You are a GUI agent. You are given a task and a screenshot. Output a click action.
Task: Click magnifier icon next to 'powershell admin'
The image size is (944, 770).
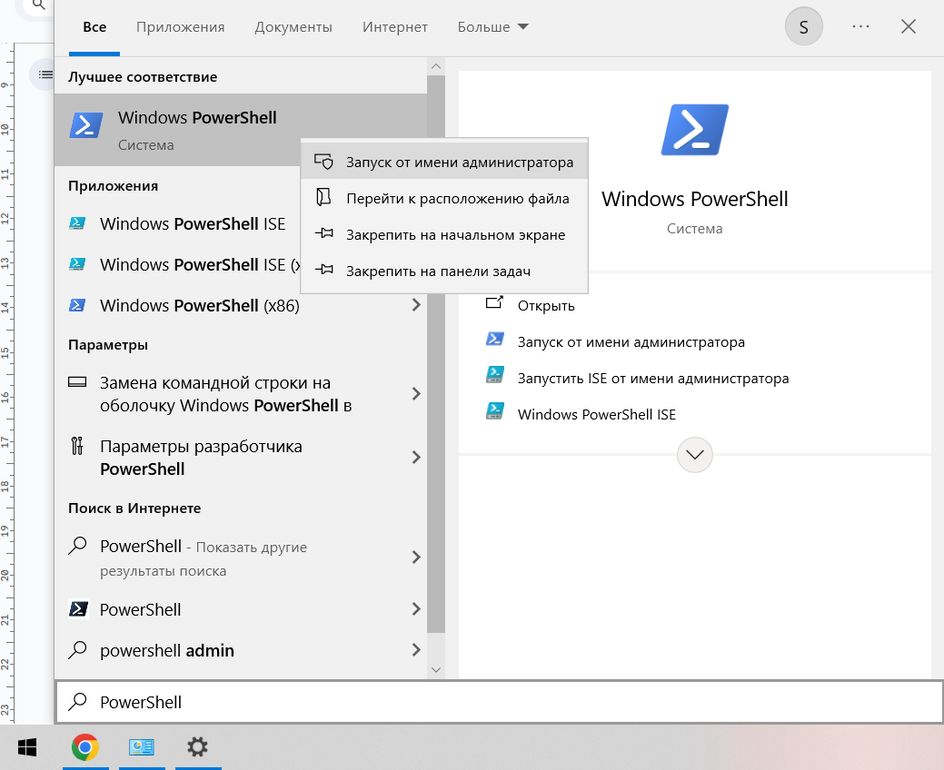point(78,650)
